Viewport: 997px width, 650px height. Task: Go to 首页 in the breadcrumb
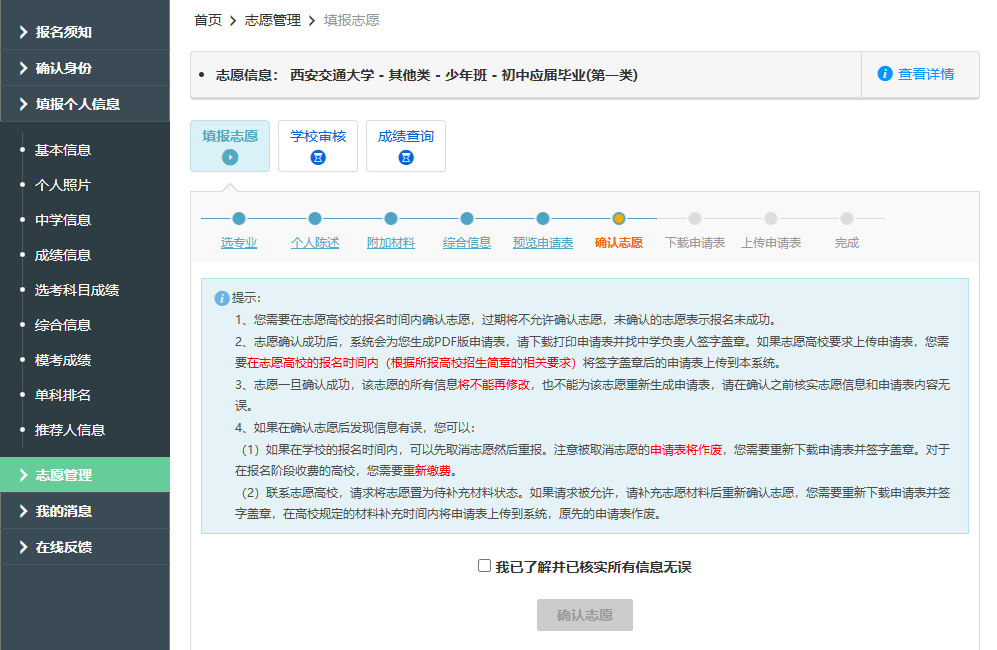pos(207,20)
